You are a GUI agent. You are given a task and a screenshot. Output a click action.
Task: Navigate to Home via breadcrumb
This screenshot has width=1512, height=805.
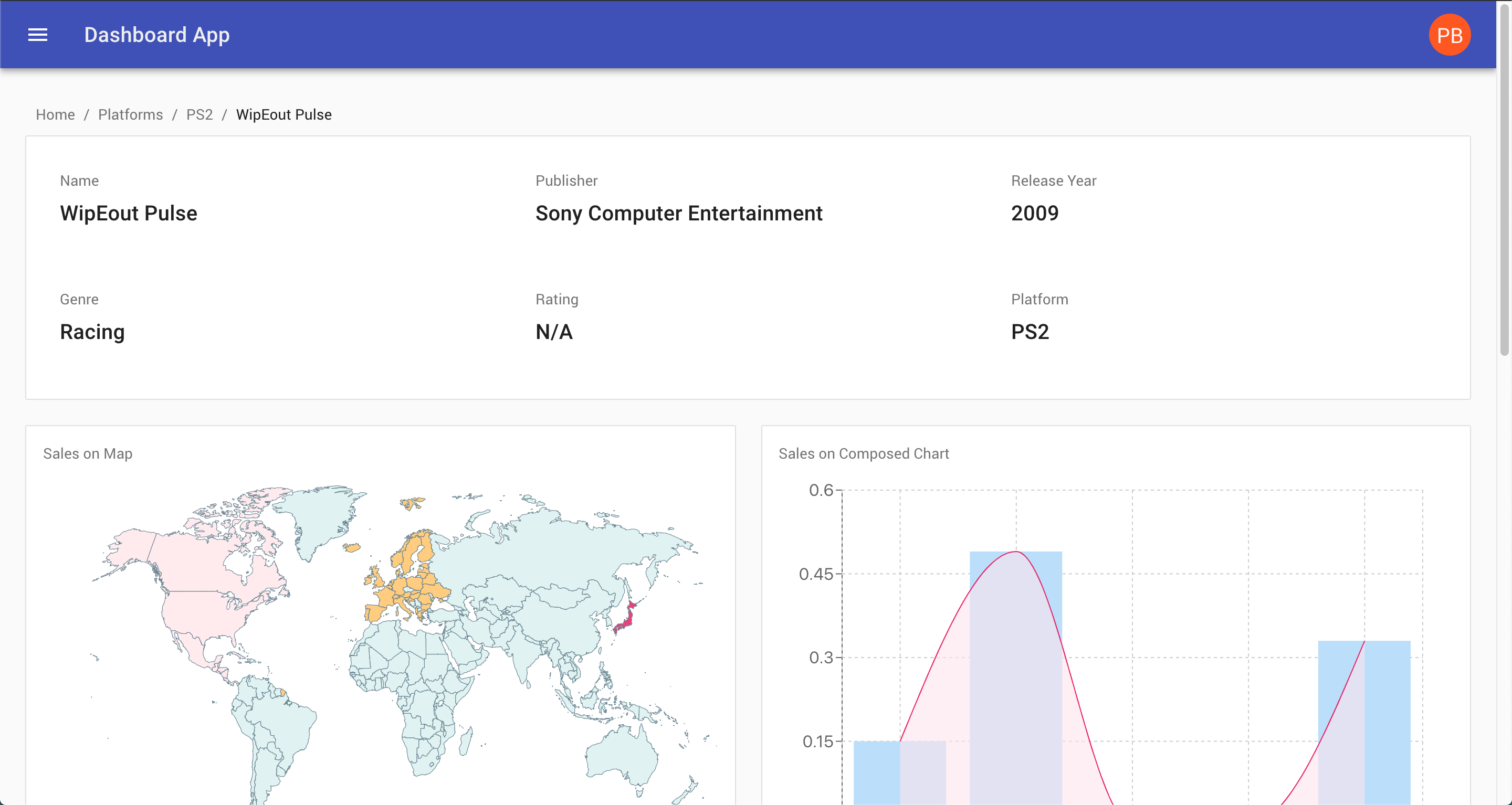point(55,114)
